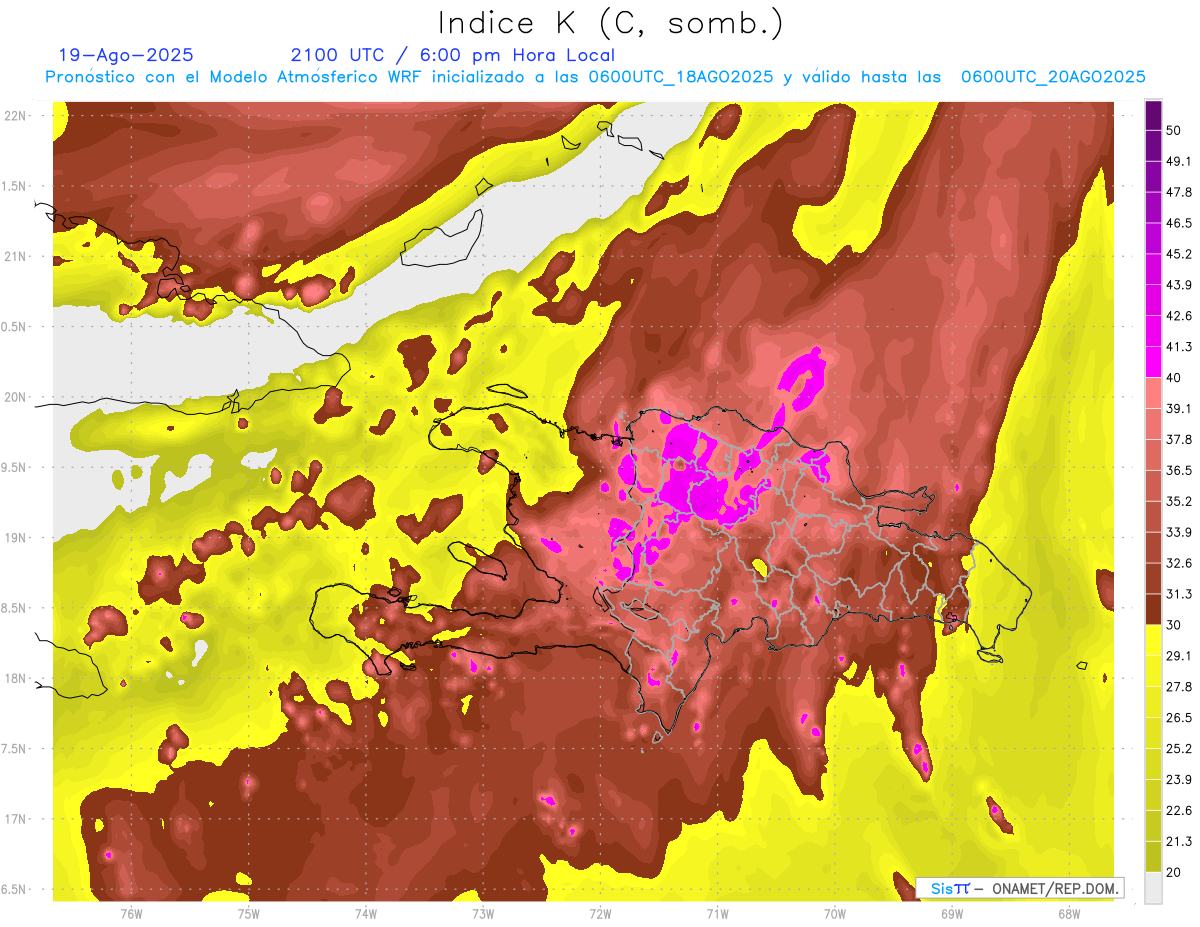Click the '42.6' colorbar label
The height and width of the screenshot is (927, 1200).
[1178, 316]
